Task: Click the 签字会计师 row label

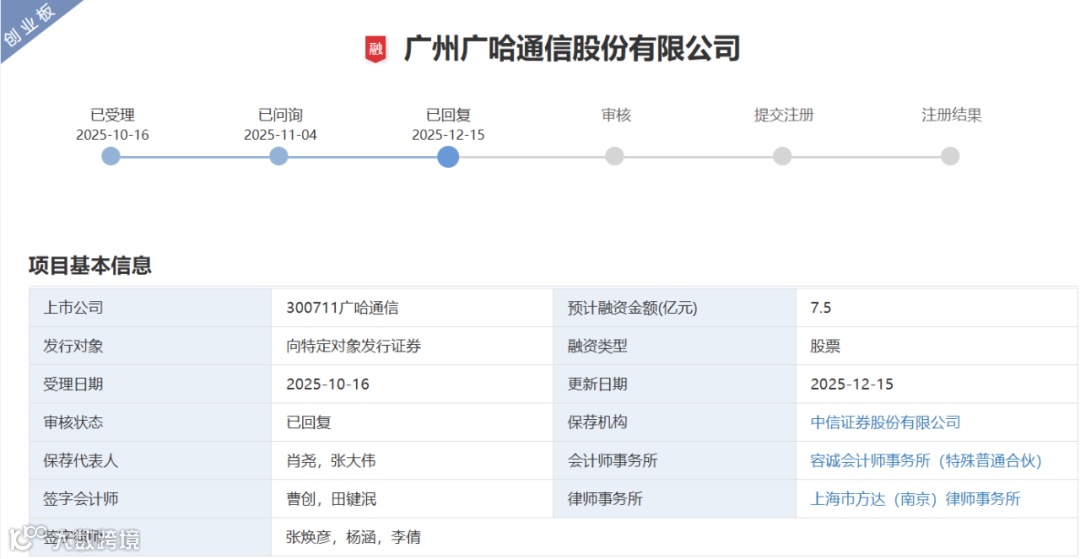Action: [81, 499]
